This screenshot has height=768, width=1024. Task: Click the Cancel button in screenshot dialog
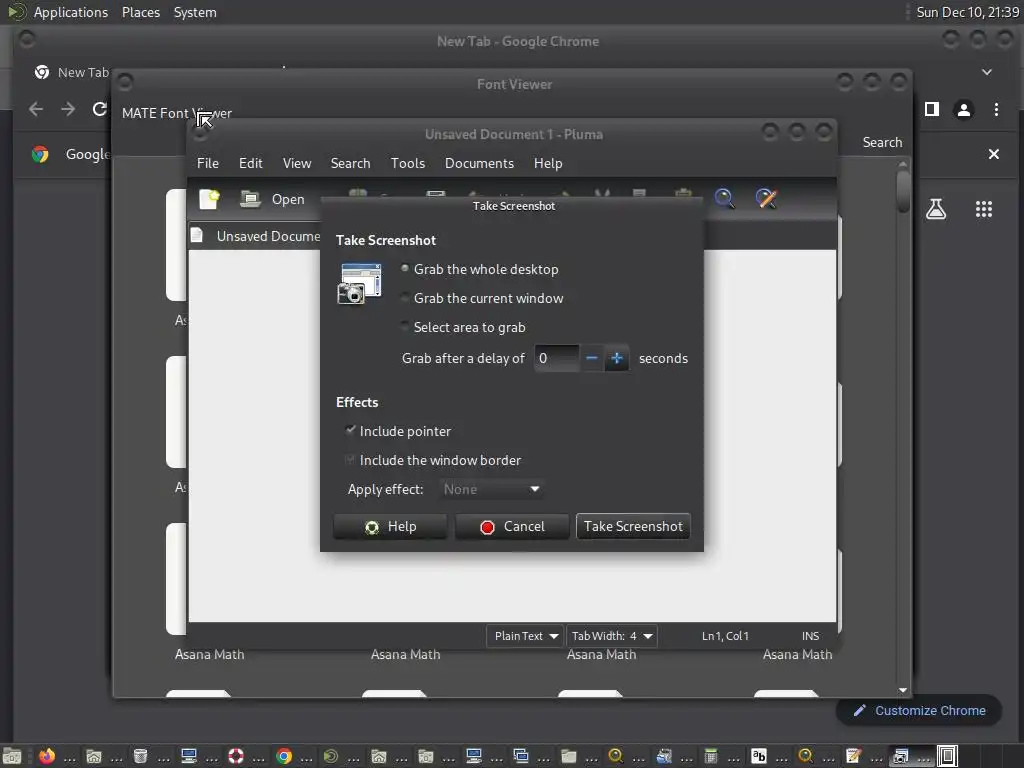point(511,526)
